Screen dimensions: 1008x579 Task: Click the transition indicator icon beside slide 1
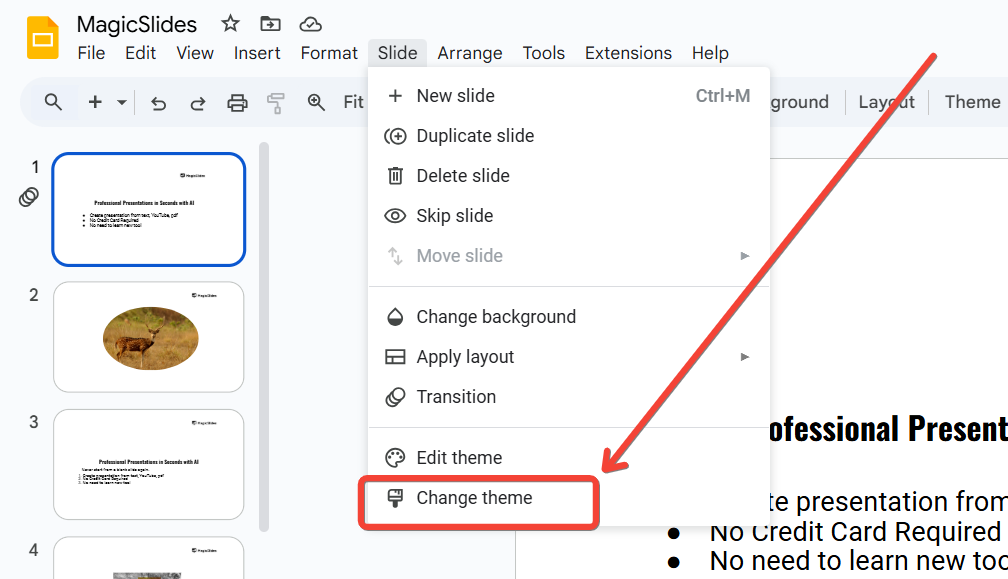coord(29,197)
